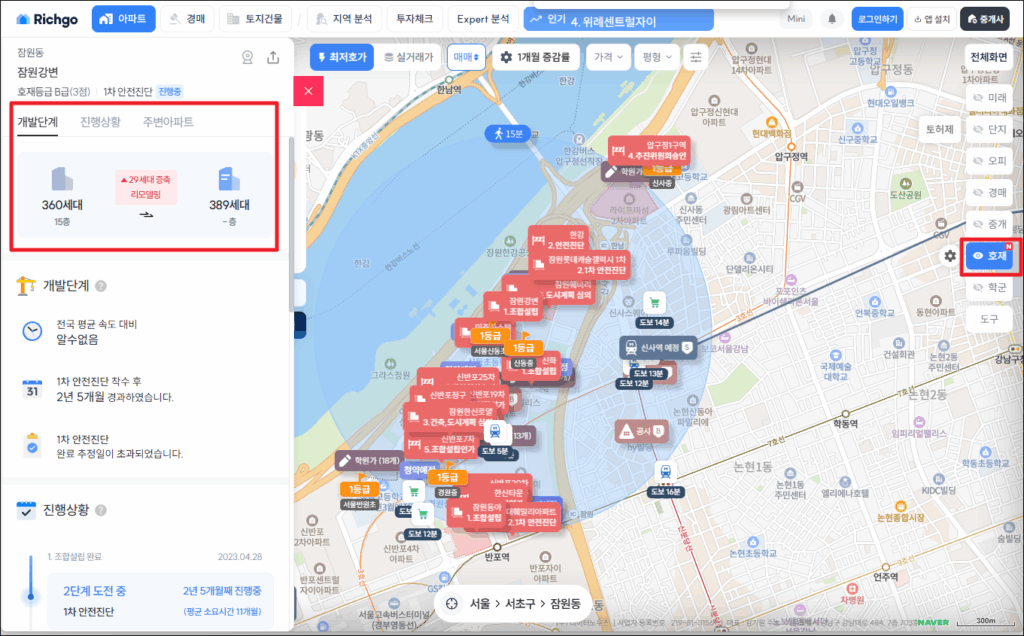Screen dimensions: 1024x636
Task: Open the notification bell
Action: [831, 19]
